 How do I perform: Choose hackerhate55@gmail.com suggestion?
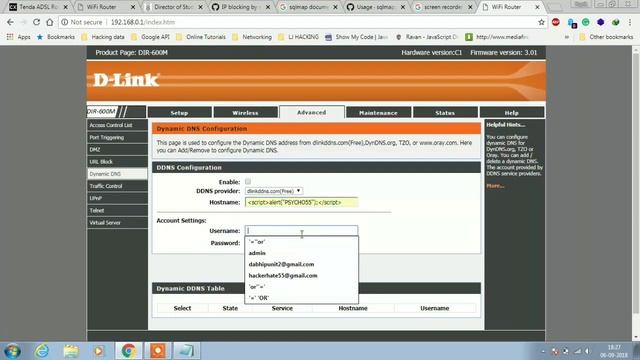[302, 276]
